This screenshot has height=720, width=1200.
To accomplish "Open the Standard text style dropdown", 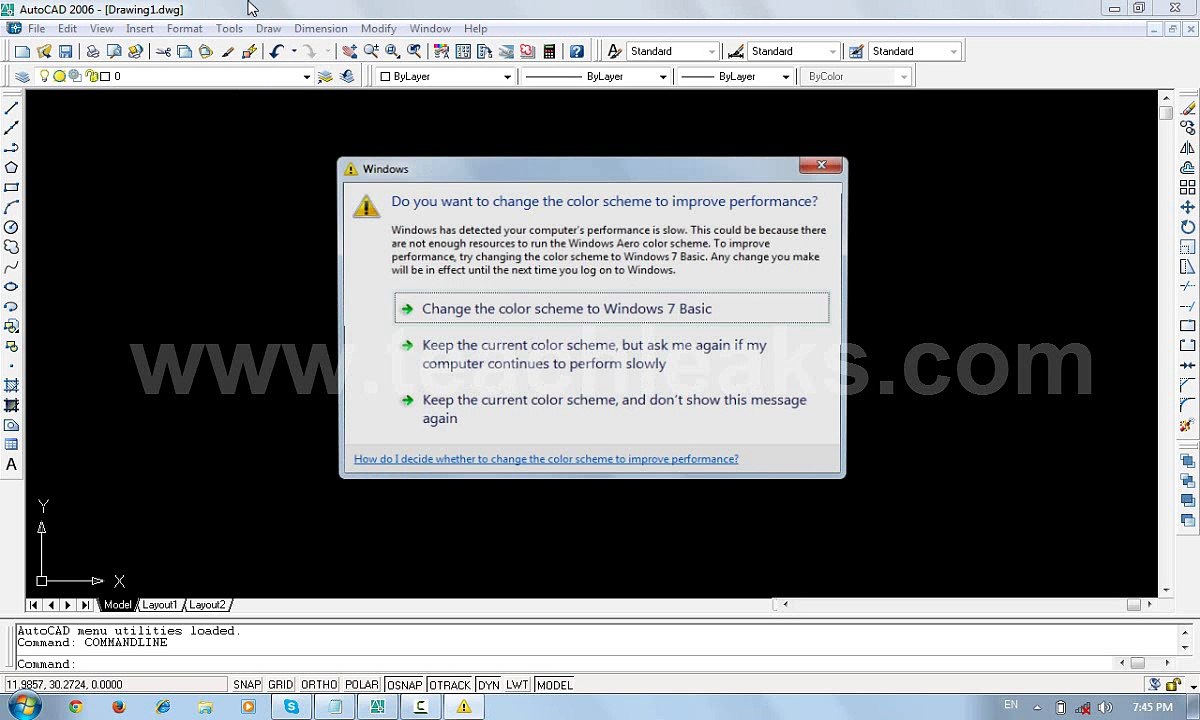I will 712,51.
